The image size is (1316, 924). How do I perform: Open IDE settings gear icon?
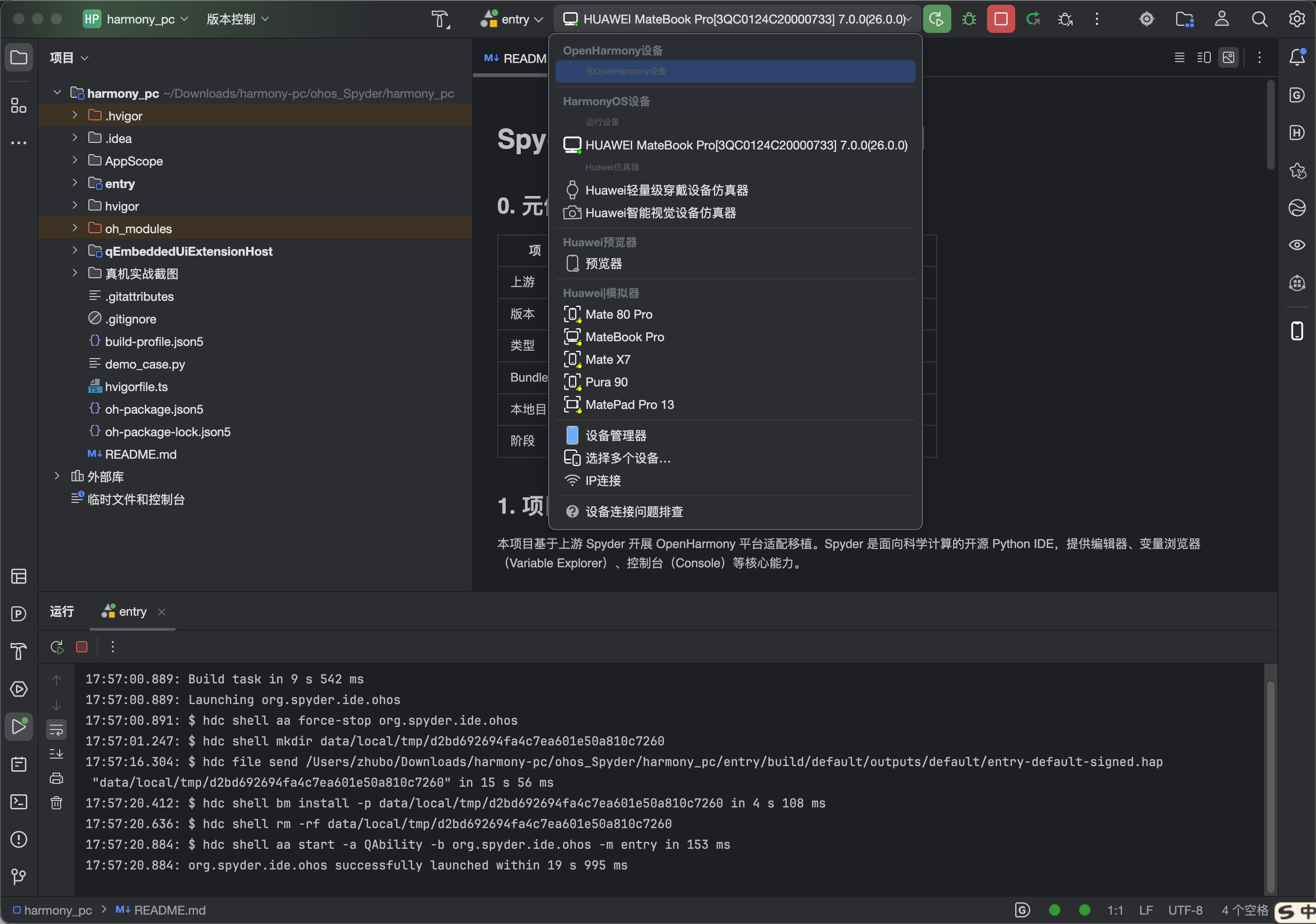[1297, 19]
